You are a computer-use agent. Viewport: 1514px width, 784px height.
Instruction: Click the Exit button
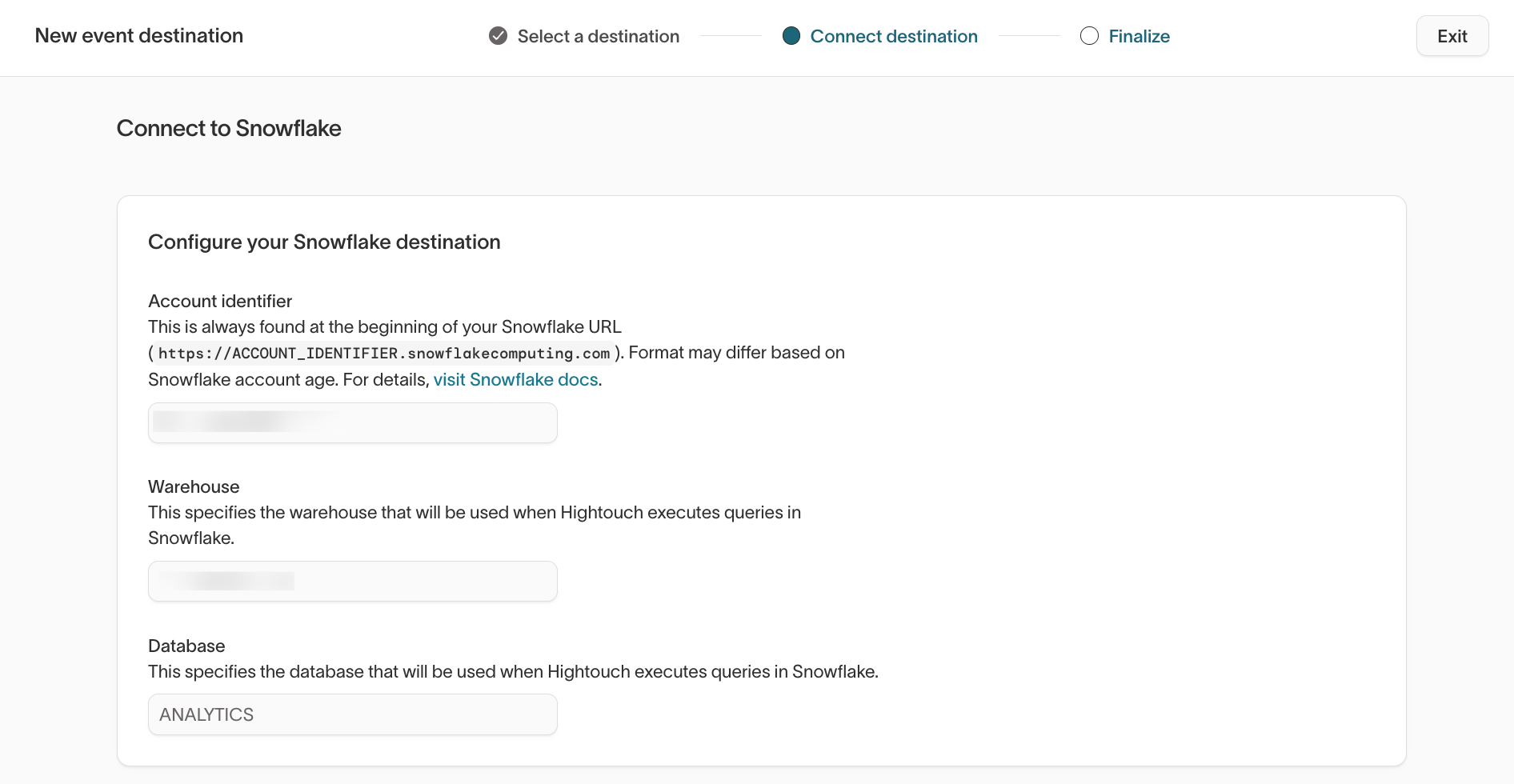(x=1452, y=36)
